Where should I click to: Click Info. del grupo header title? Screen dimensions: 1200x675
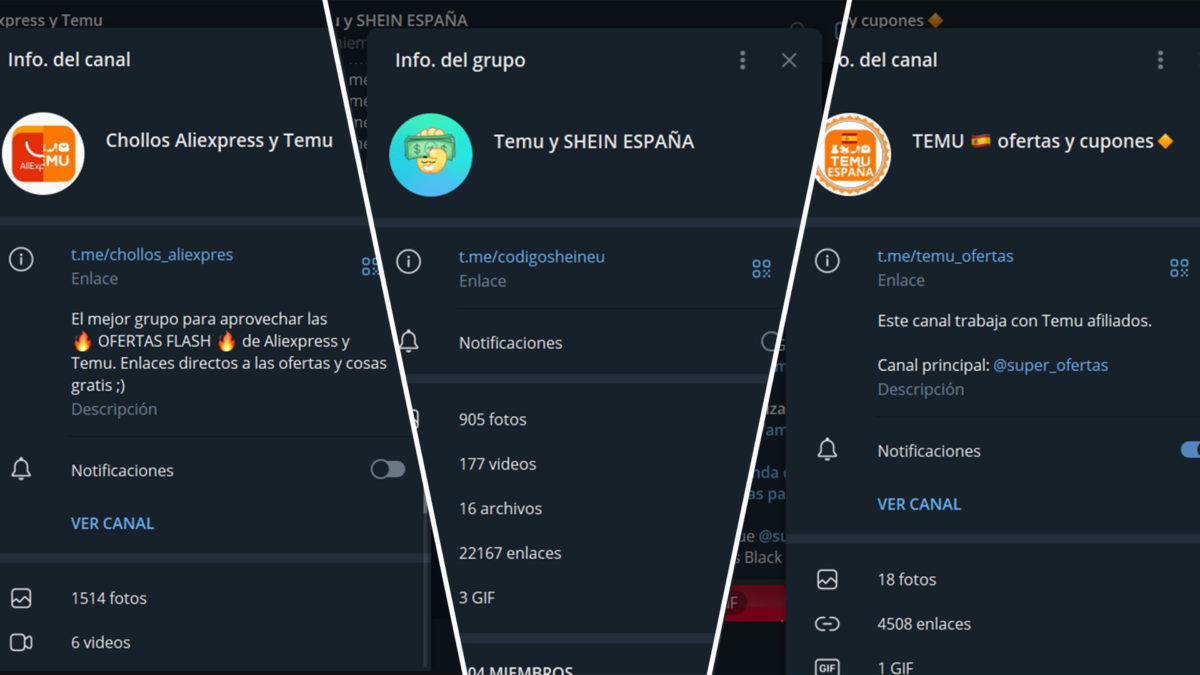[460, 60]
